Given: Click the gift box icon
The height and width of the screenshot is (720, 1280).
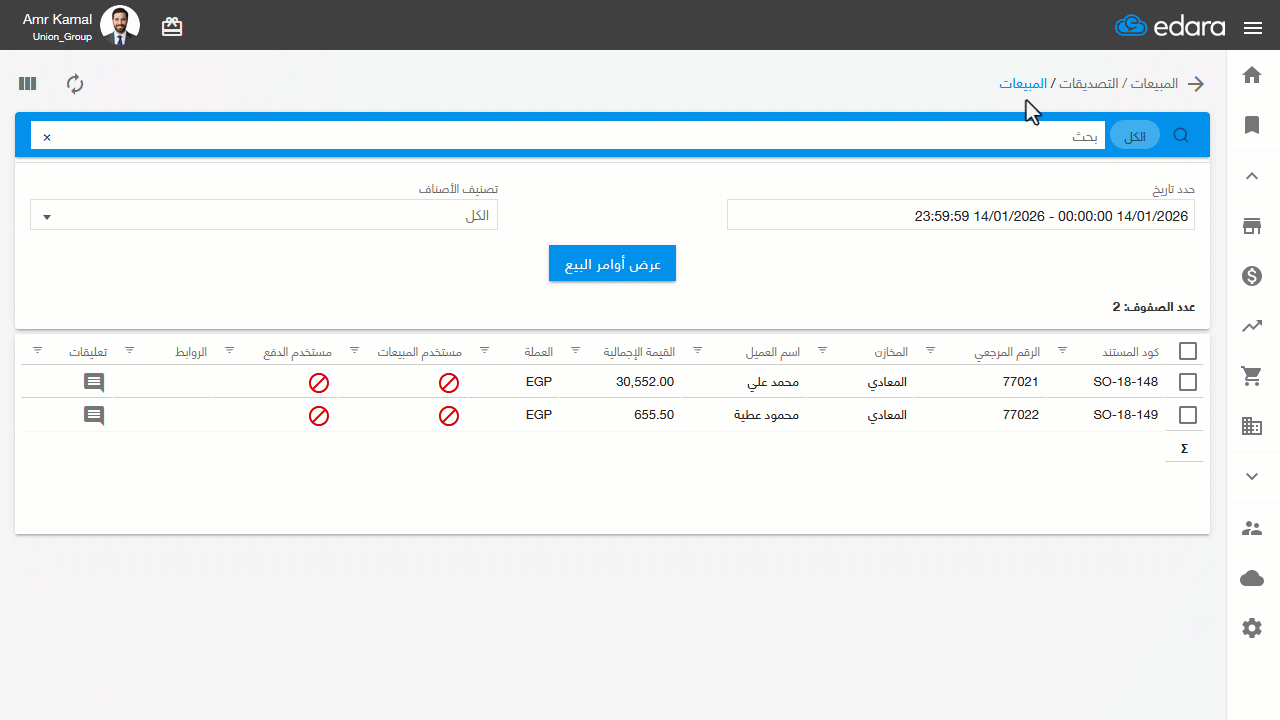Looking at the screenshot, I should [172, 27].
